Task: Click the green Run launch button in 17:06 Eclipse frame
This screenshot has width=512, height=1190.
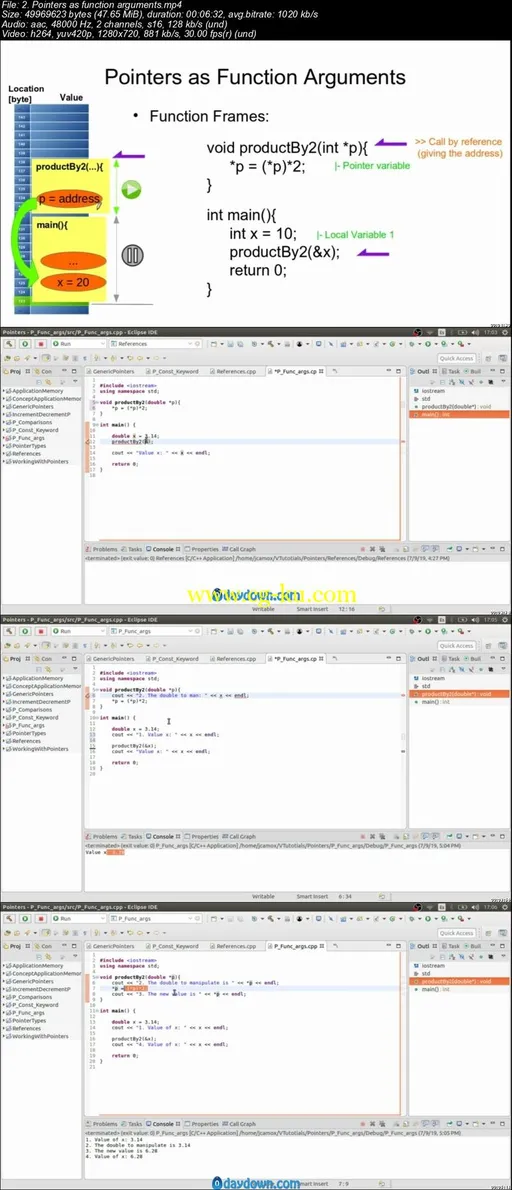Action: coord(26,919)
